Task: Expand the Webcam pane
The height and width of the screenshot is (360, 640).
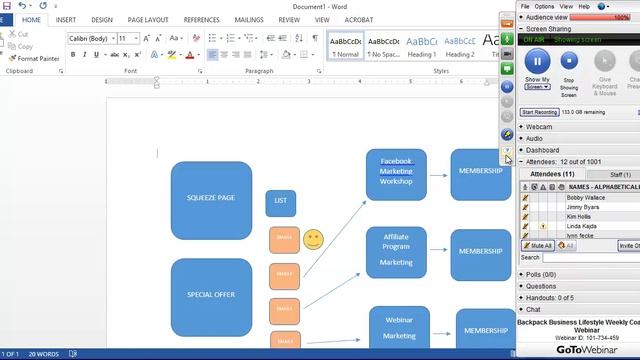Action: coord(521,127)
